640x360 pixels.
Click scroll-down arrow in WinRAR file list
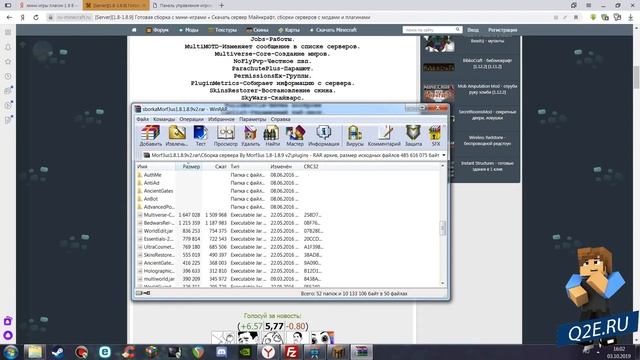(443, 283)
